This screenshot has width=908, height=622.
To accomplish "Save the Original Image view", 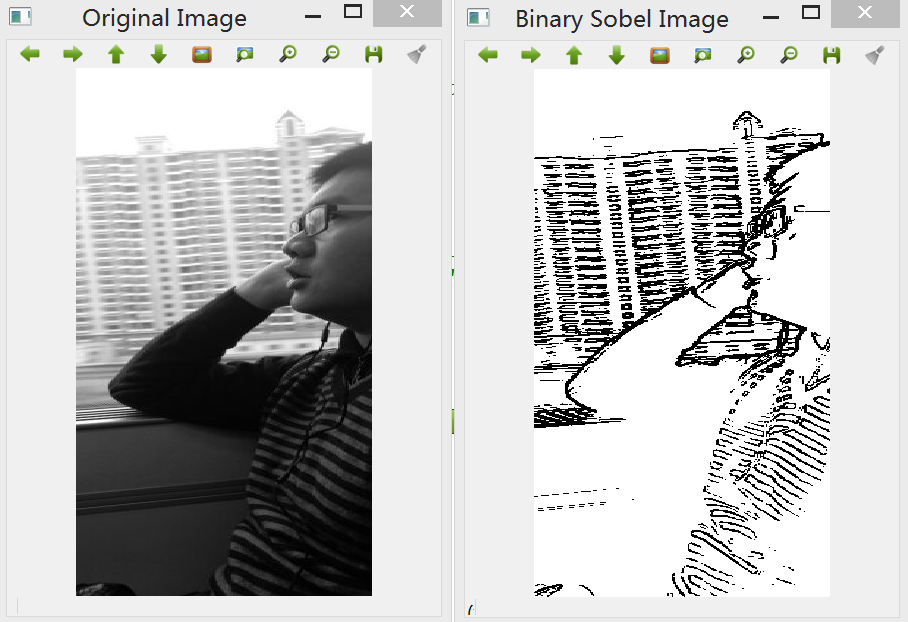I will (x=374, y=54).
